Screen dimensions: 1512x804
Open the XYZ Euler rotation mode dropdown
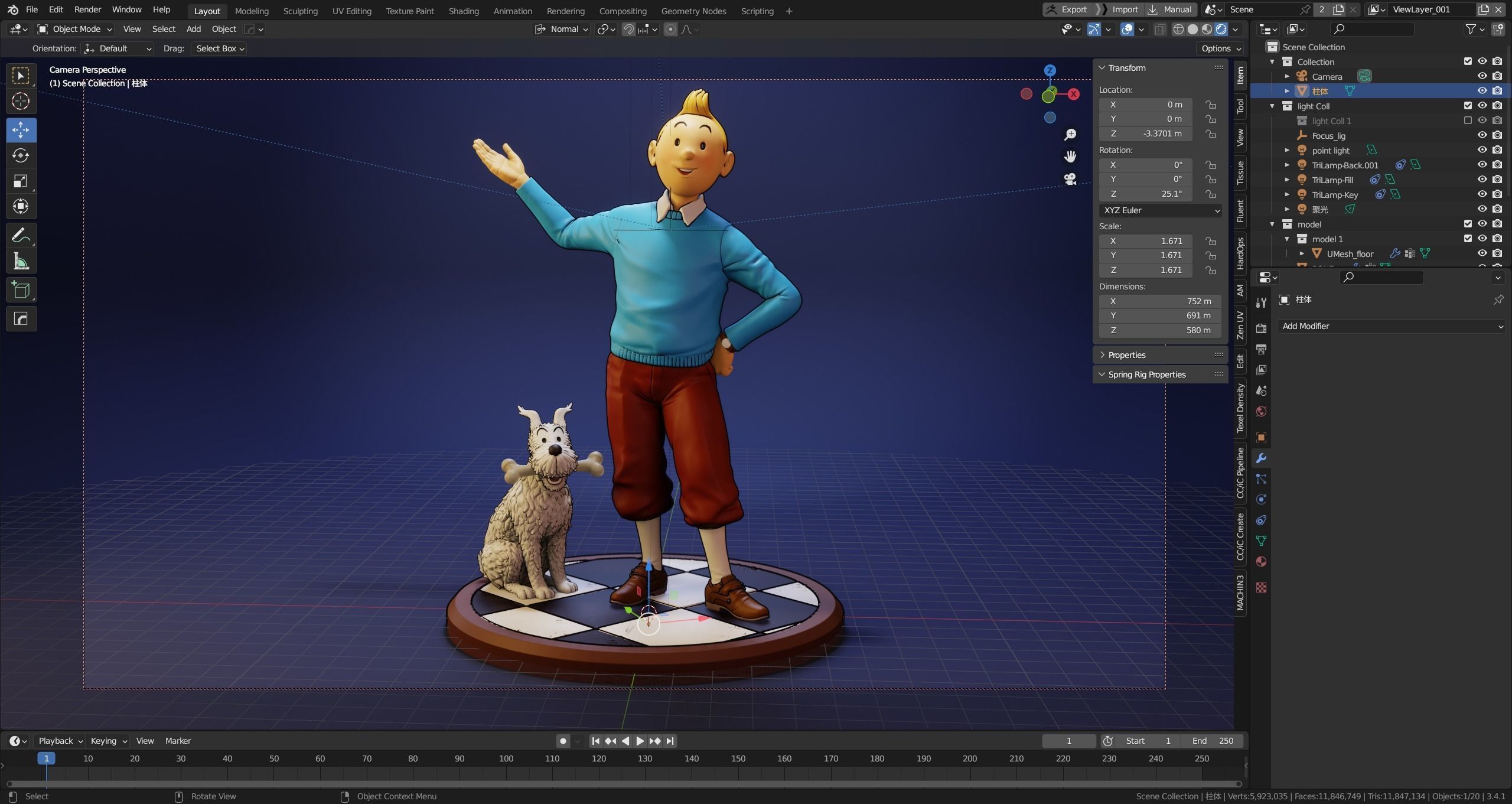click(1159, 210)
